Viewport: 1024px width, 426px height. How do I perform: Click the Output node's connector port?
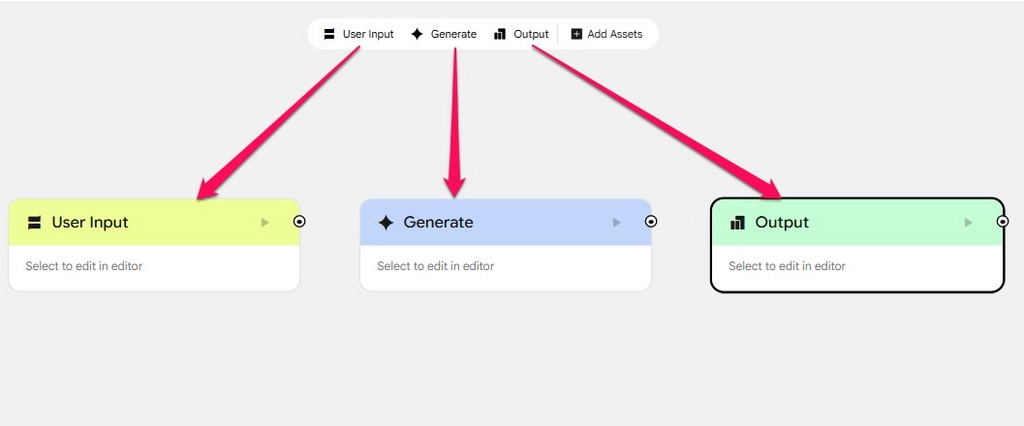1003,221
